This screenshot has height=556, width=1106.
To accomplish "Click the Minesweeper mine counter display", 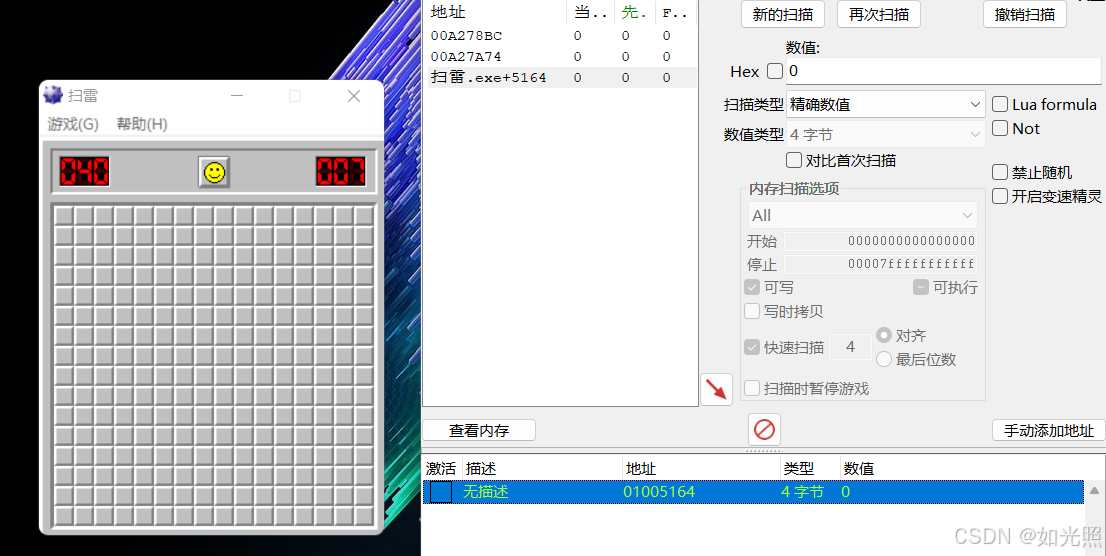I will coord(84,171).
